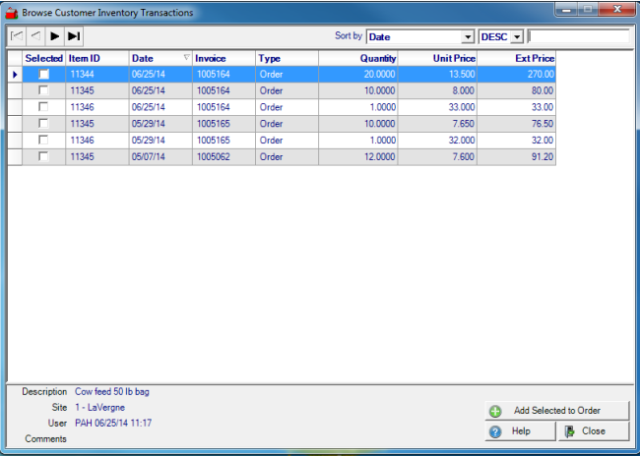The image size is (640, 456).
Task: Sort by the Ext Price column header
Action: click(517, 58)
